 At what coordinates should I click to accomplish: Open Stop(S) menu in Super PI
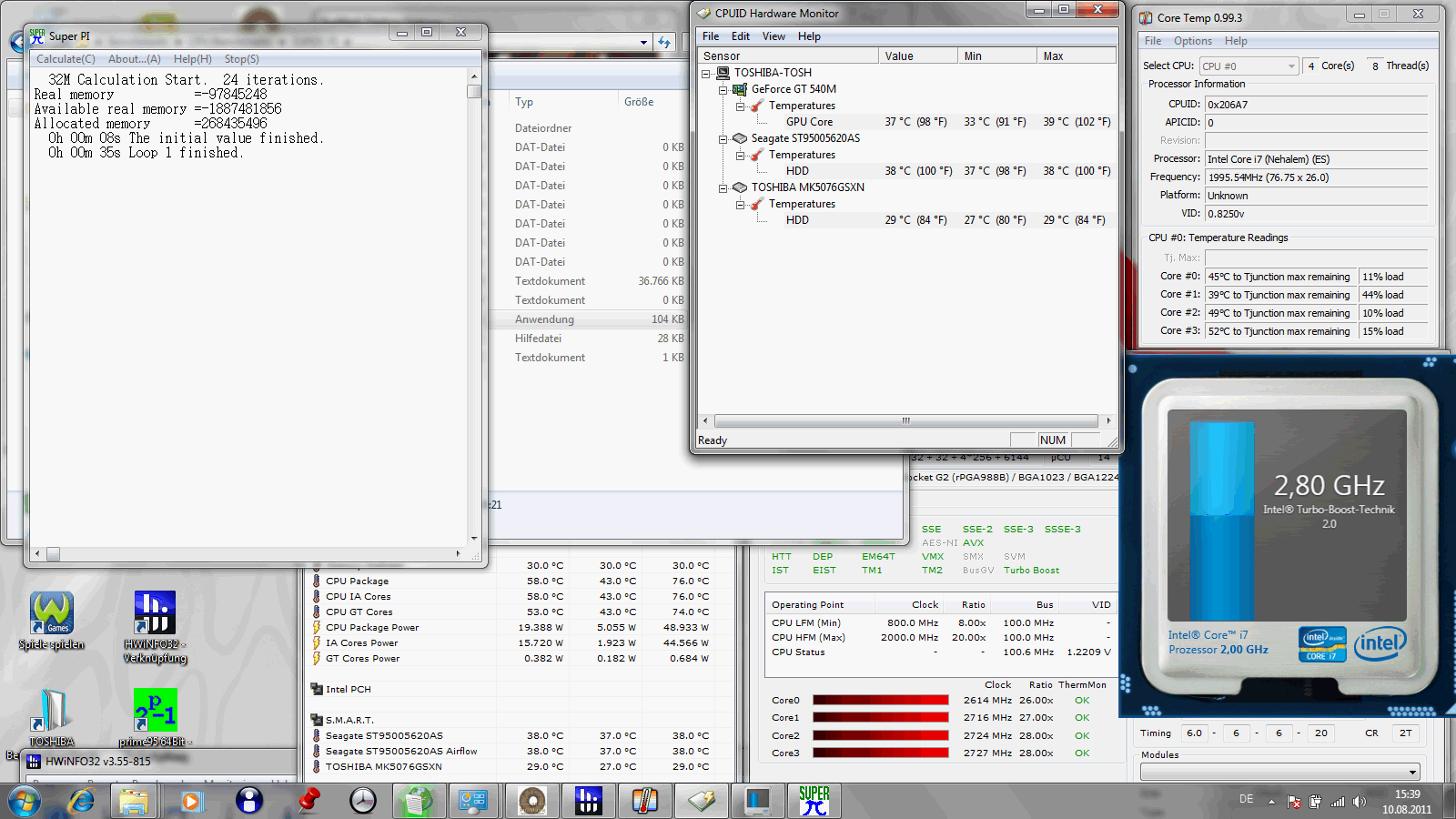(242, 59)
